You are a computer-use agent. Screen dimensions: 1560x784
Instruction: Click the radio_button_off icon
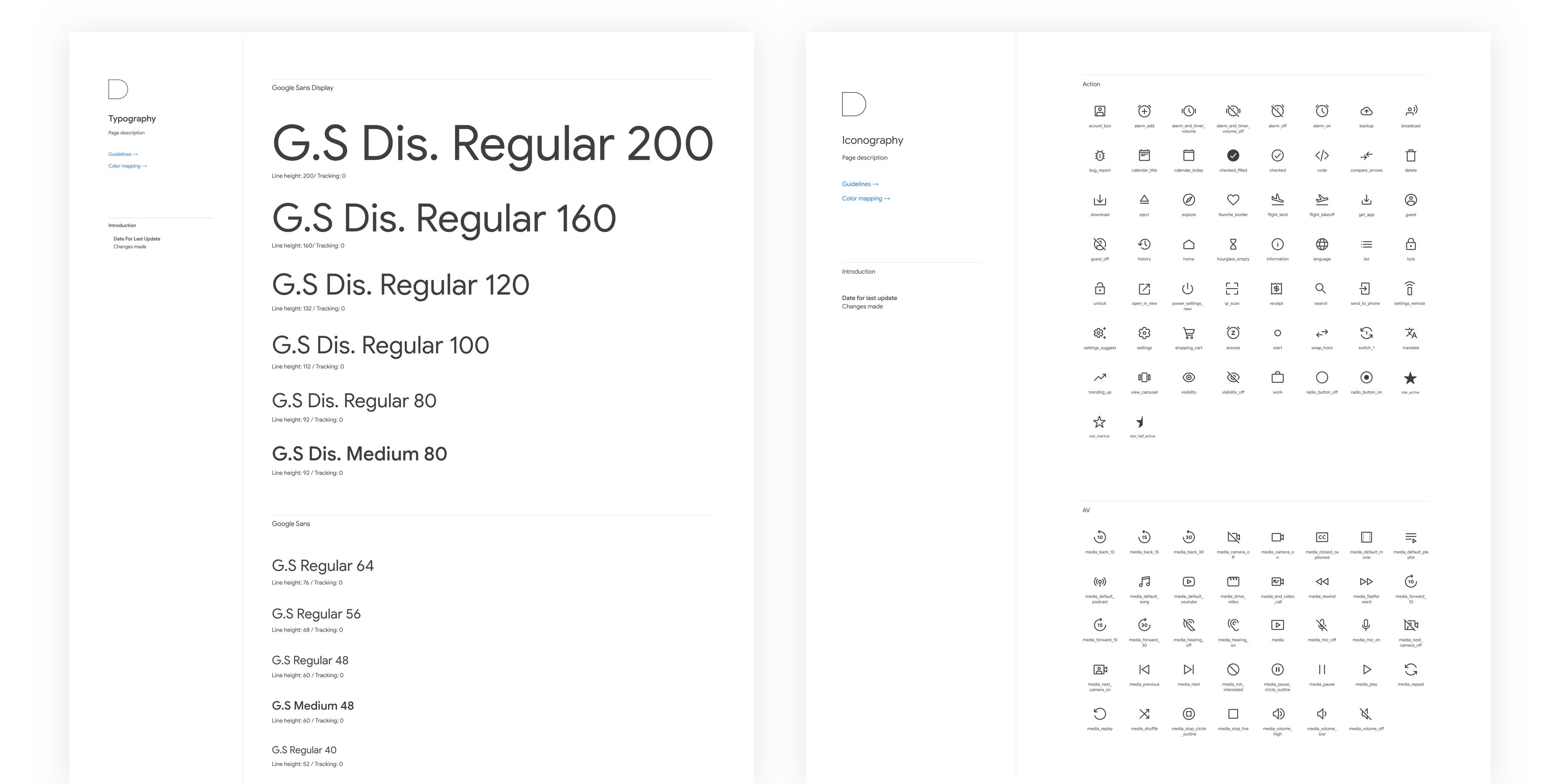(1322, 378)
